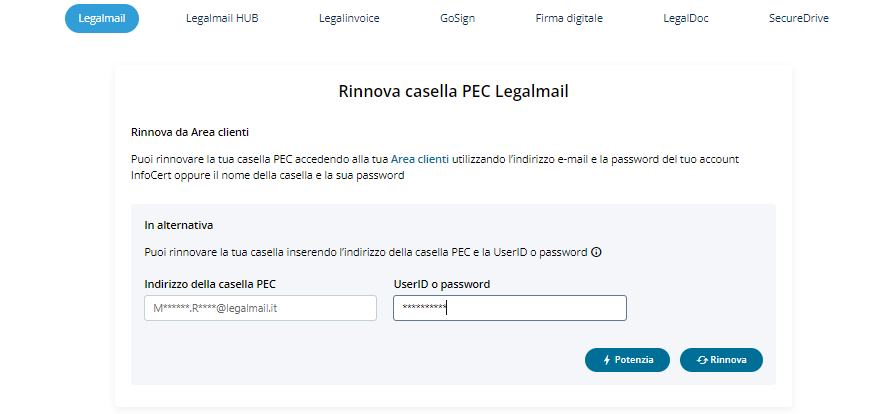
Task: Select the SecureDrive tab
Action: click(x=799, y=18)
